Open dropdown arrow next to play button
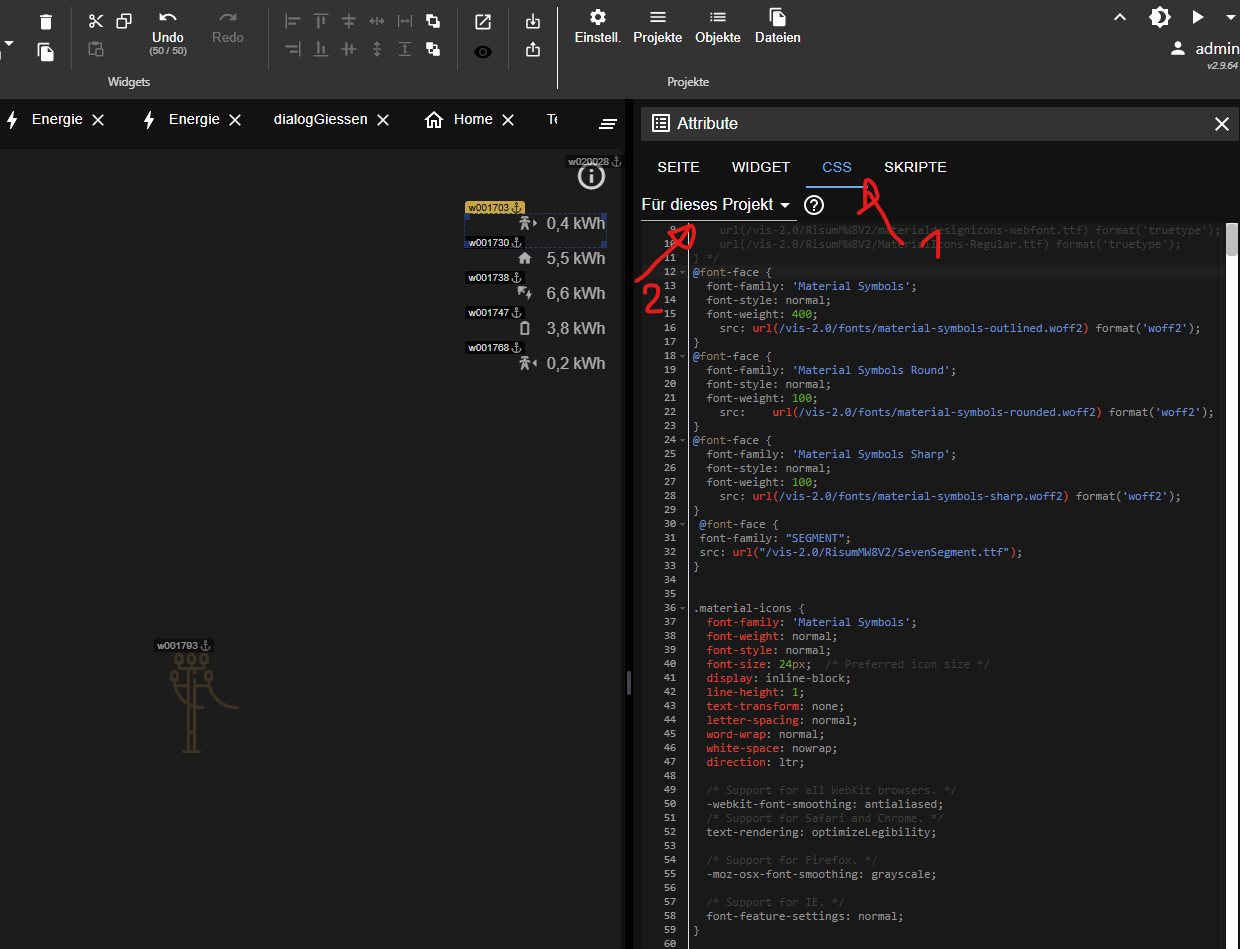The height and width of the screenshot is (949, 1240). point(1230,17)
